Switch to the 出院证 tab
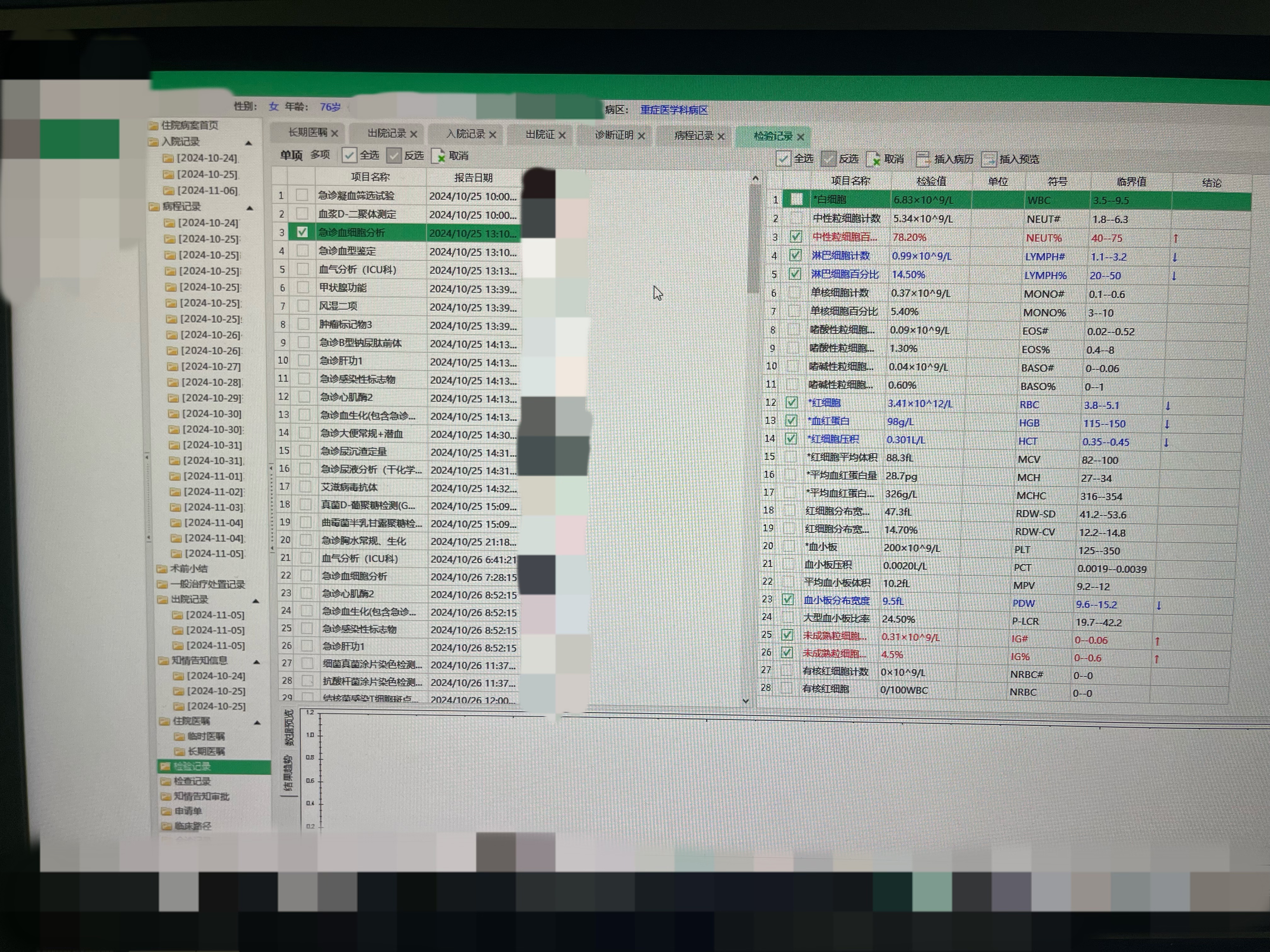Viewport: 1270px width, 952px height. pyautogui.click(x=540, y=134)
